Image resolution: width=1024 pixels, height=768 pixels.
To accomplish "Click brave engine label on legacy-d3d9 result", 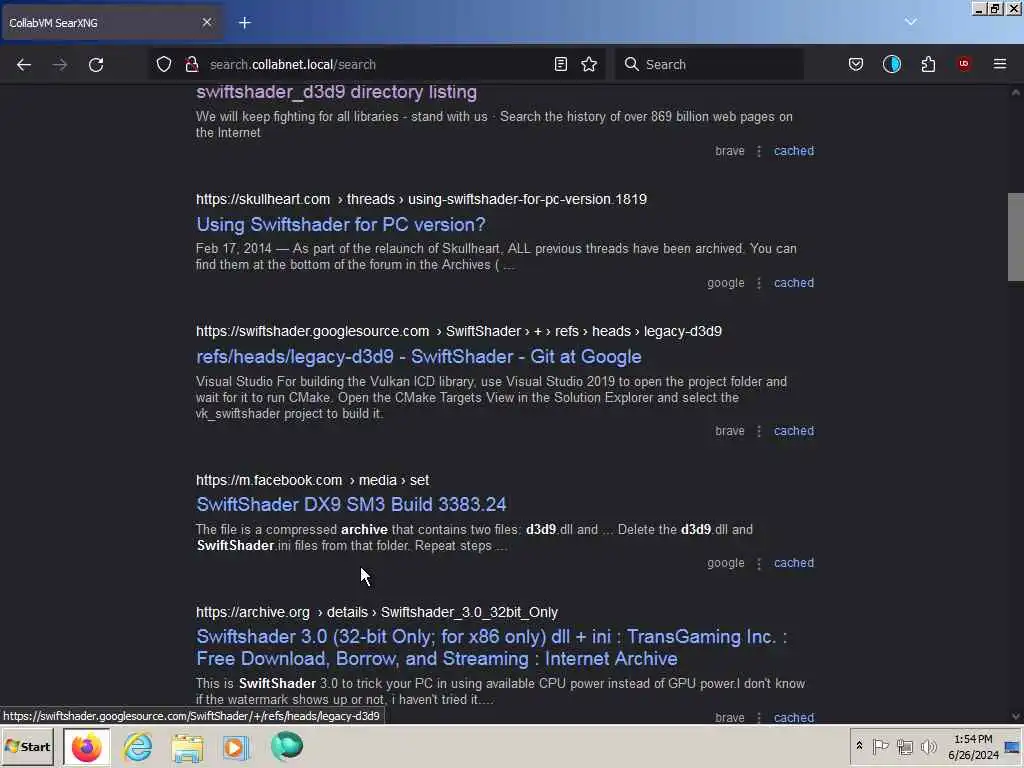I will (729, 431).
